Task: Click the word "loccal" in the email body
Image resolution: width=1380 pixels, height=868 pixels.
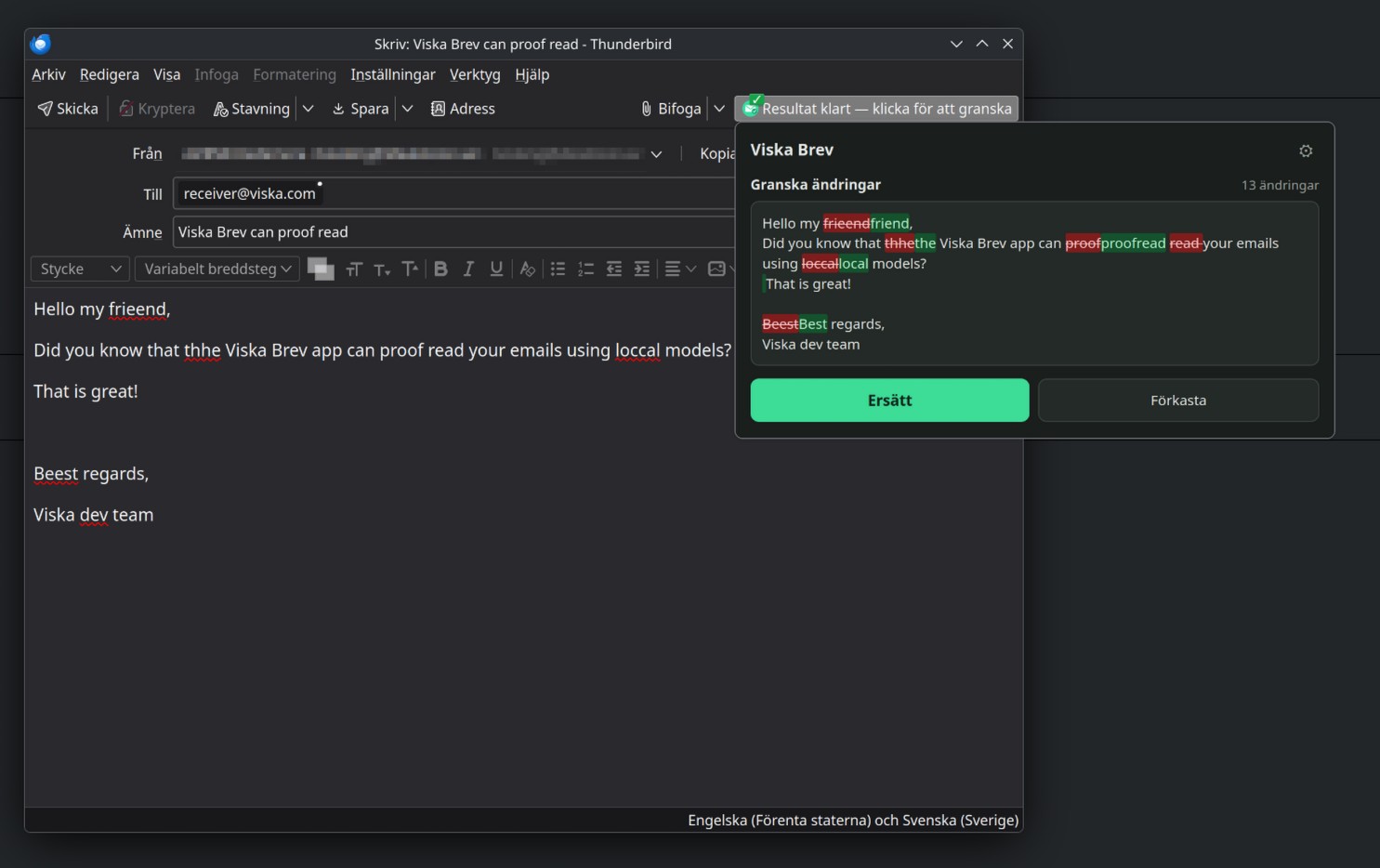Action: [637, 350]
